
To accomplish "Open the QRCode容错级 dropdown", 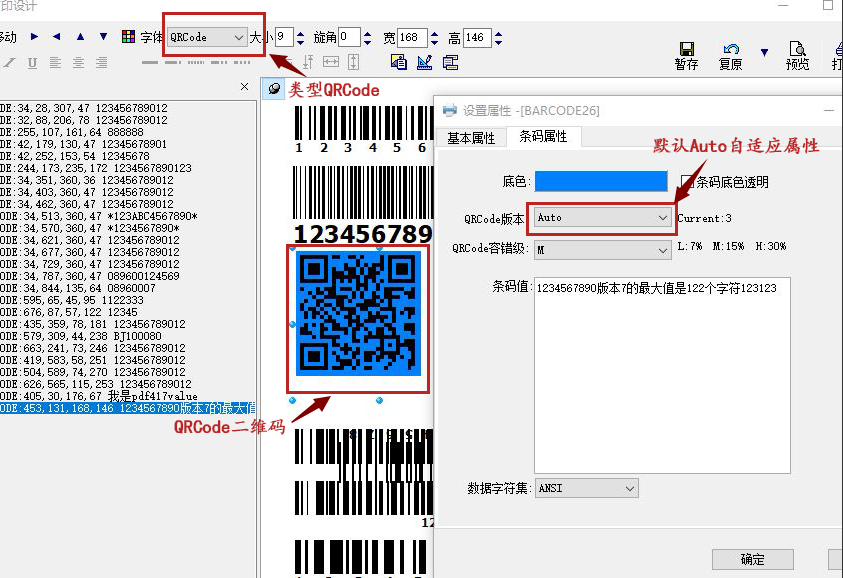I will tap(662, 249).
